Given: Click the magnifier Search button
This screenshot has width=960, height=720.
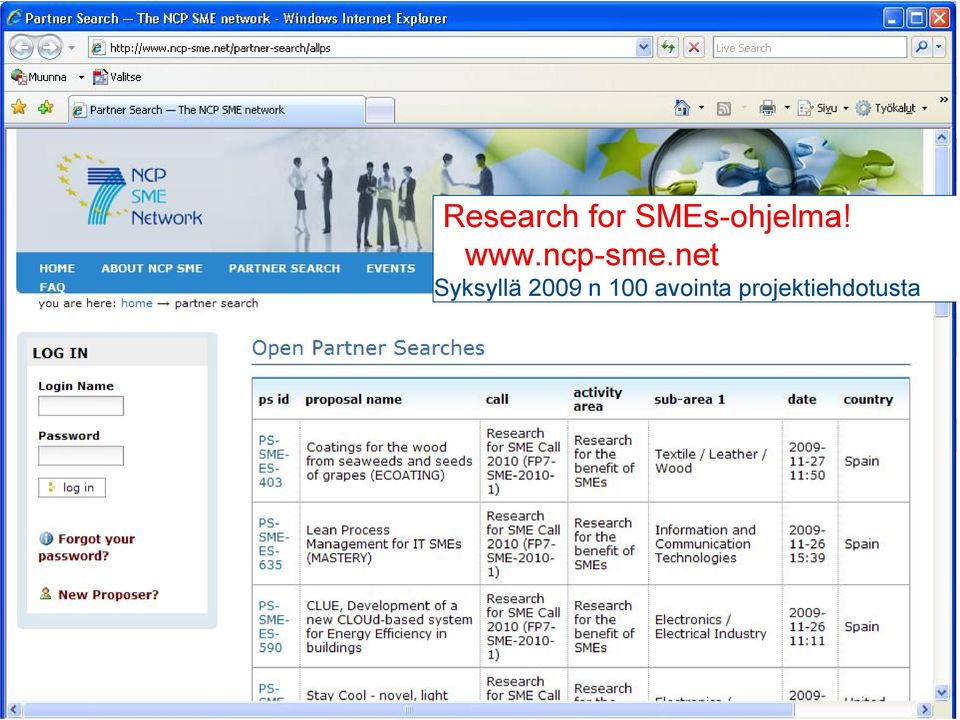Looking at the screenshot, I should (920, 48).
